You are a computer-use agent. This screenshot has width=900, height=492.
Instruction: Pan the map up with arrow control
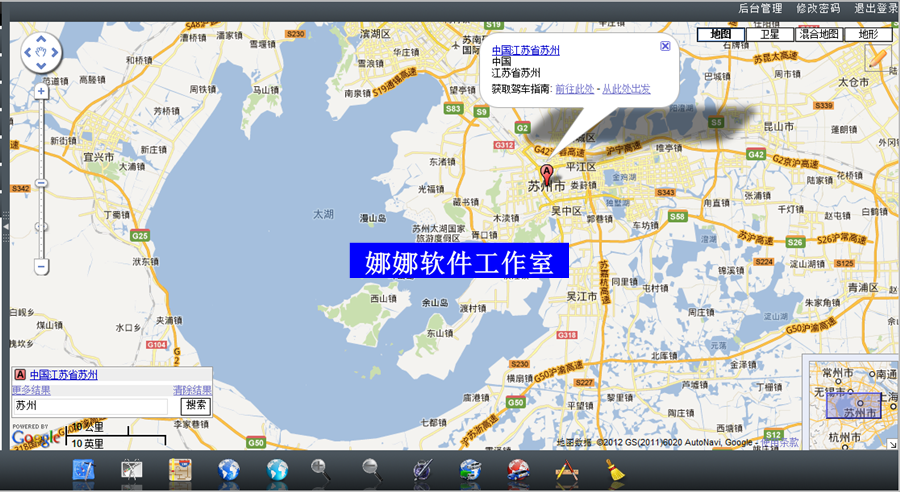pos(41,39)
